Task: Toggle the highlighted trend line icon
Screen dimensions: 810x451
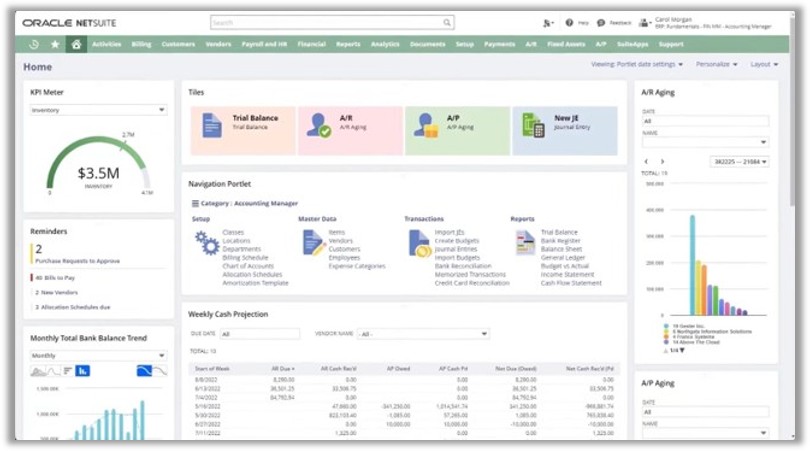Action: point(144,371)
